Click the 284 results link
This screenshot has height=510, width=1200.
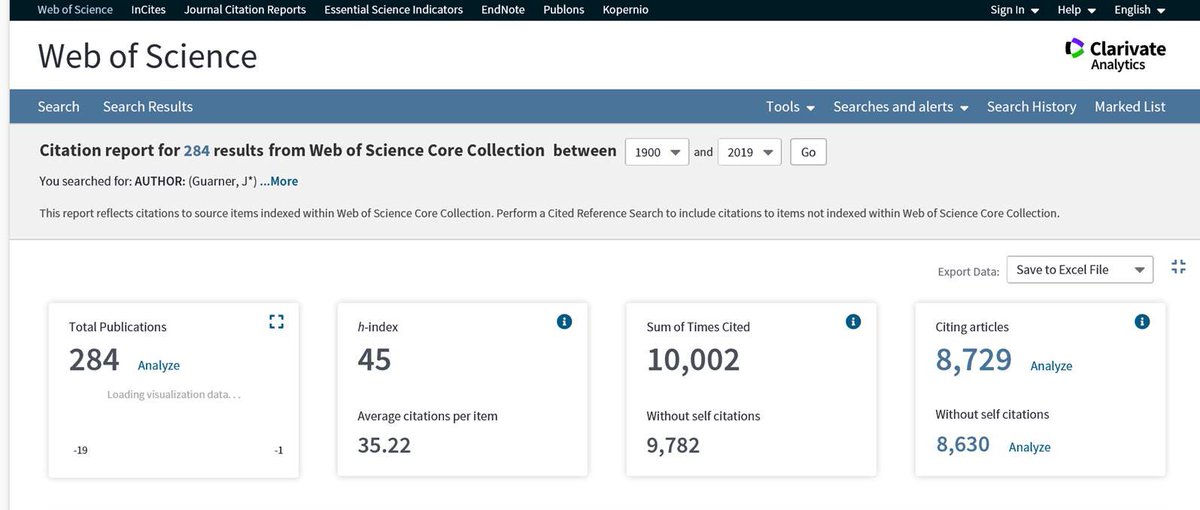[197, 151]
